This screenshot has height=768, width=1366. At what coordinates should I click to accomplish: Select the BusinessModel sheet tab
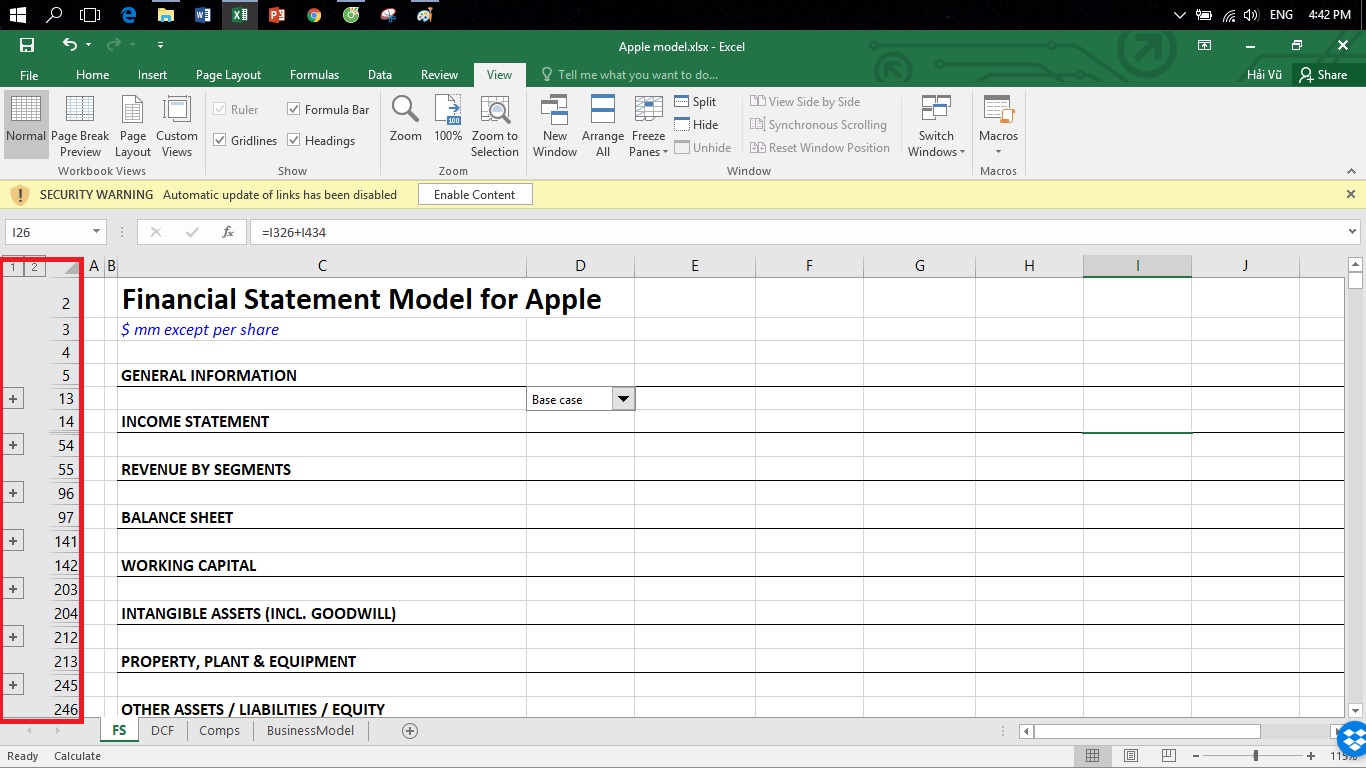310,731
